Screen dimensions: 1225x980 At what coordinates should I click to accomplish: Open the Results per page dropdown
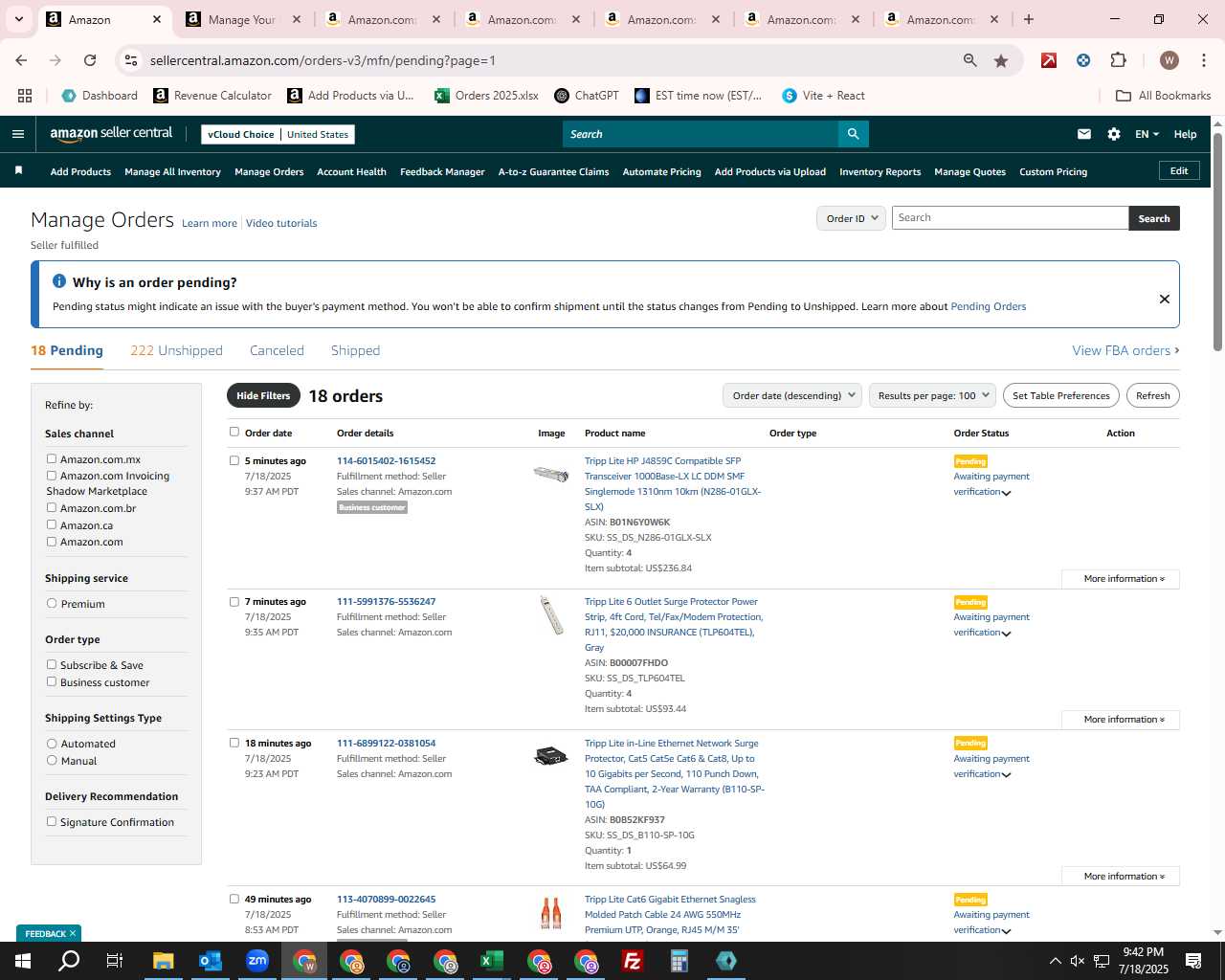click(933, 395)
